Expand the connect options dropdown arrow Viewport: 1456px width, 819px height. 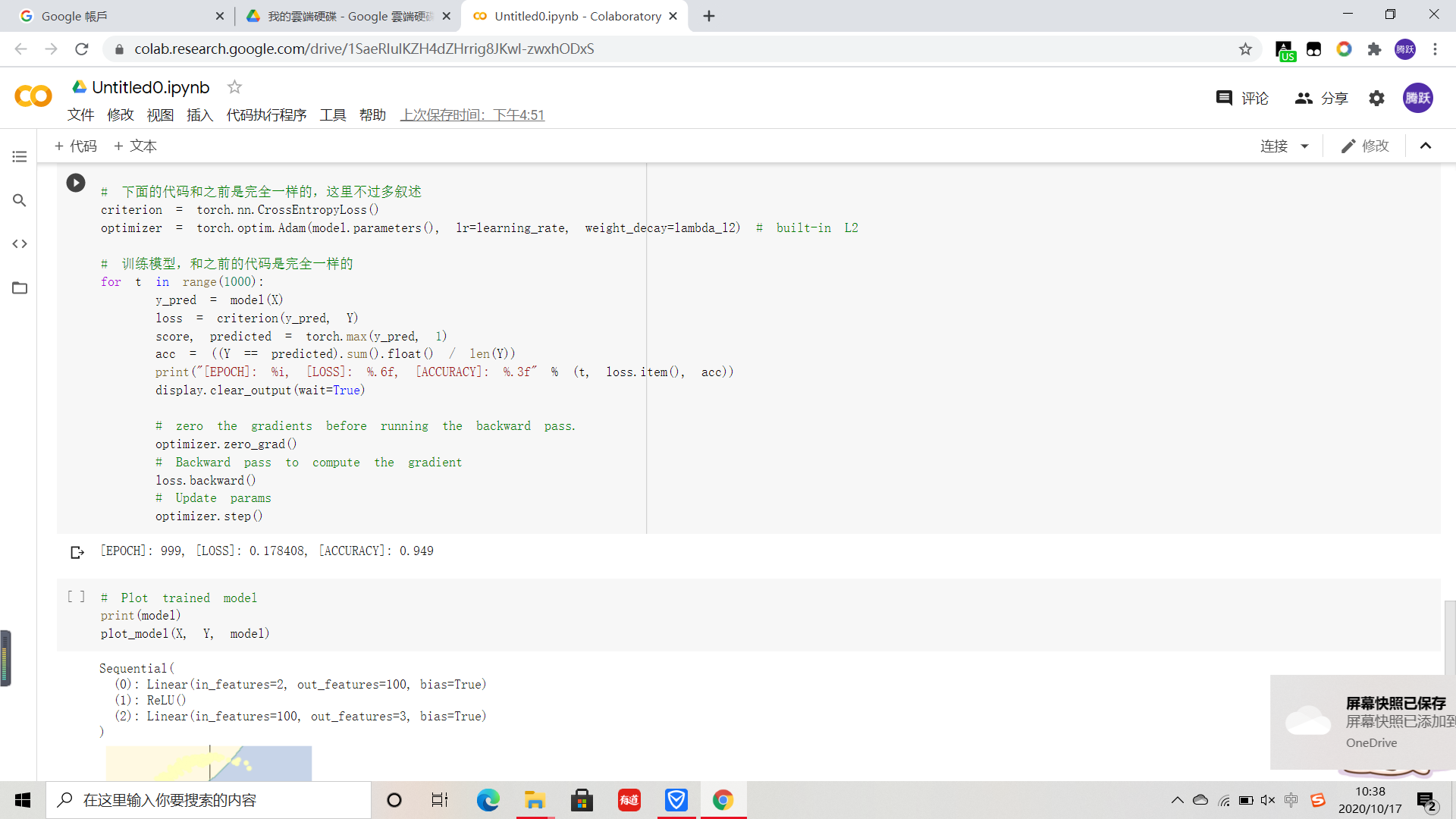[1304, 146]
